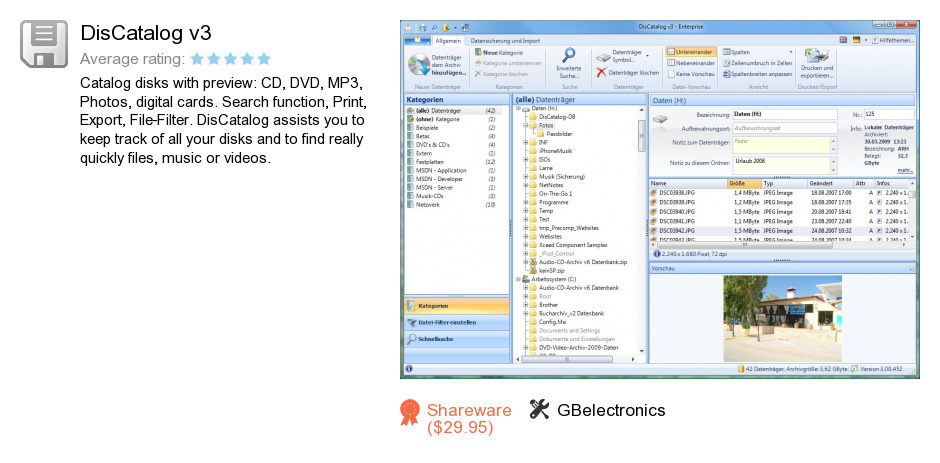
Task: Click the 'Kategorie umbenennen' button
Action: [x=508, y=63]
